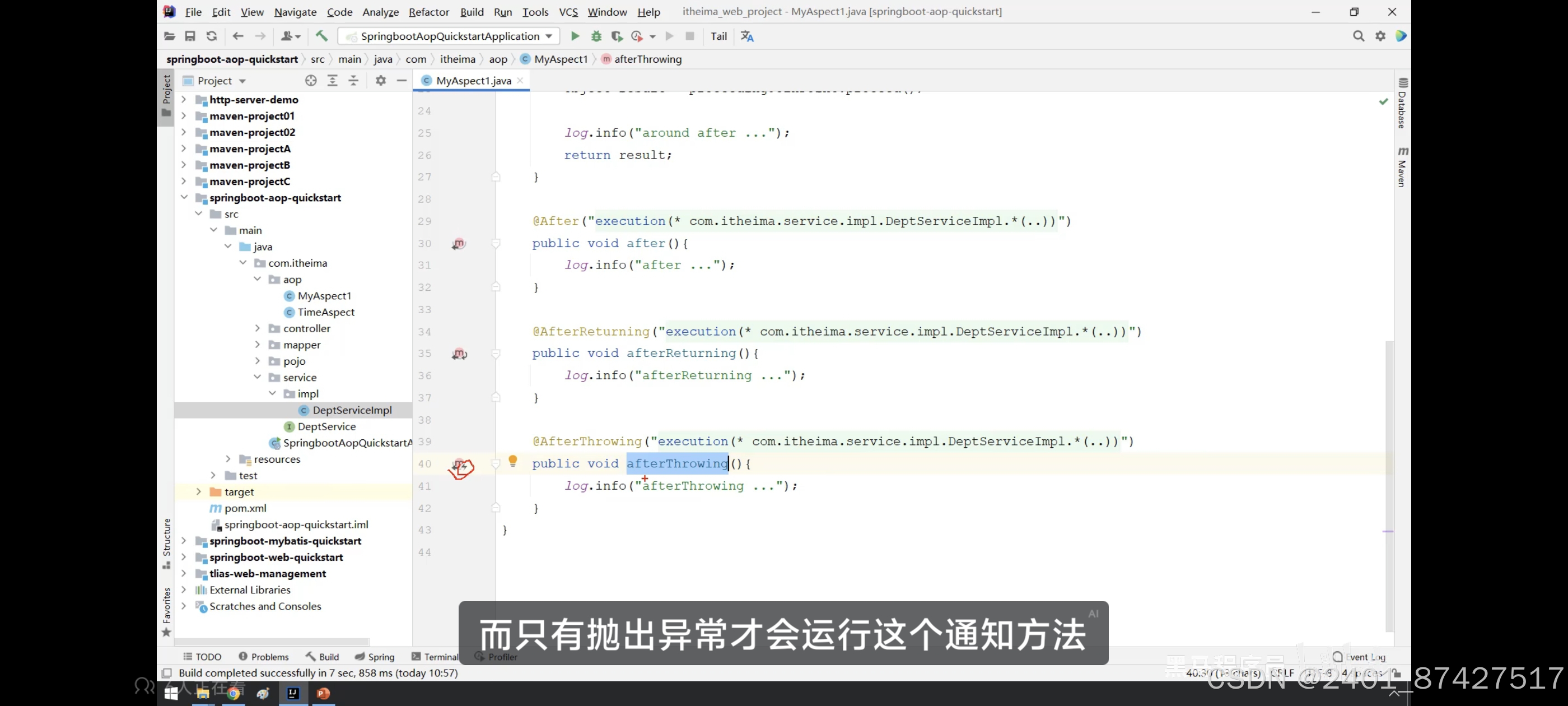The height and width of the screenshot is (706, 1568).
Task: Toggle the Structure tool window
Action: point(167,542)
